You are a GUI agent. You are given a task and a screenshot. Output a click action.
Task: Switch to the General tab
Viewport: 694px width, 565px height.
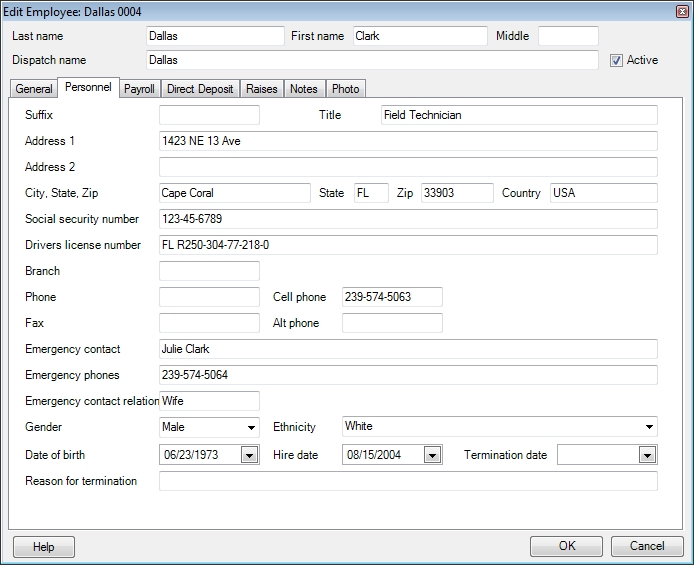pyautogui.click(x=34, y=89)
